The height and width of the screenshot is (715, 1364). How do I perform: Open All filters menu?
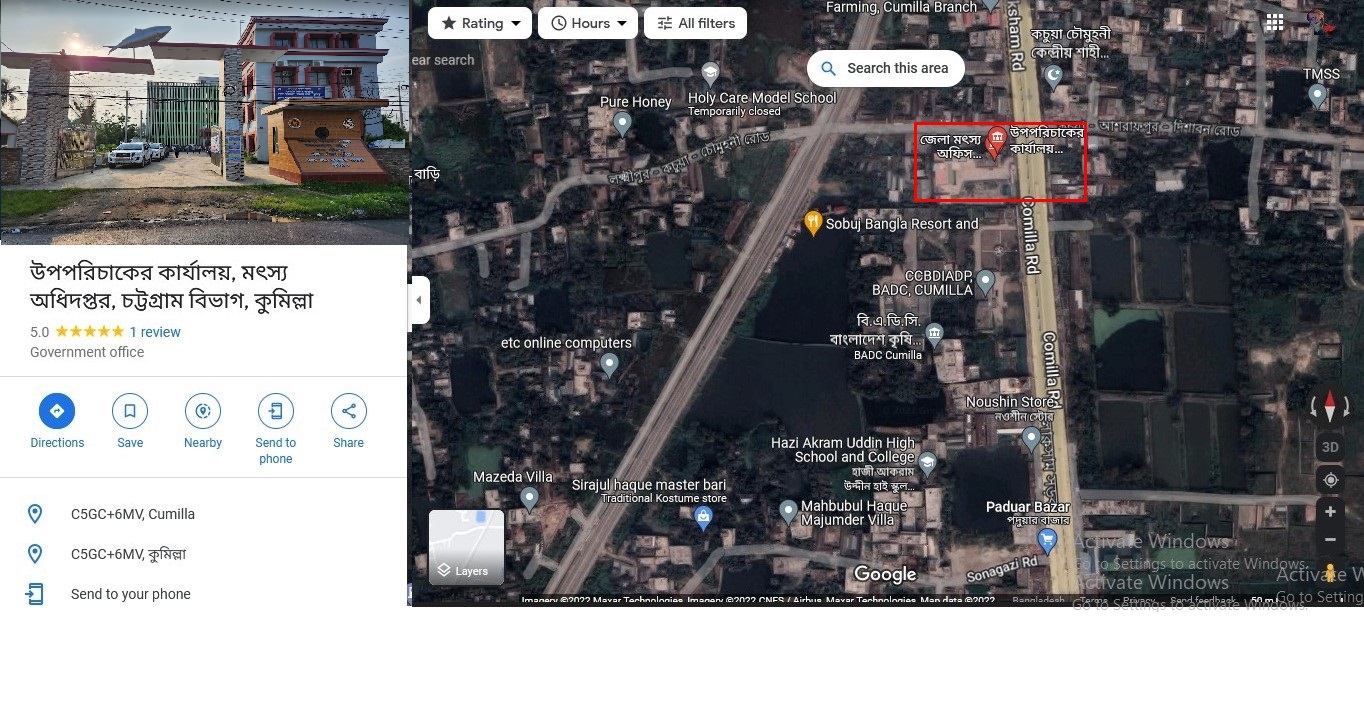pyautogui.click(x=695, y=23)
